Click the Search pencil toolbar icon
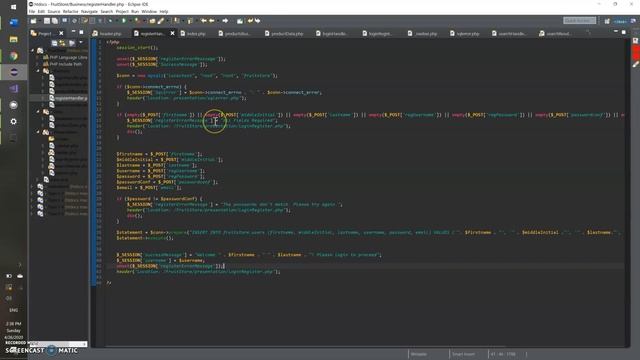The height and width of the screenshot is (360, 640). tap(160, 21)
